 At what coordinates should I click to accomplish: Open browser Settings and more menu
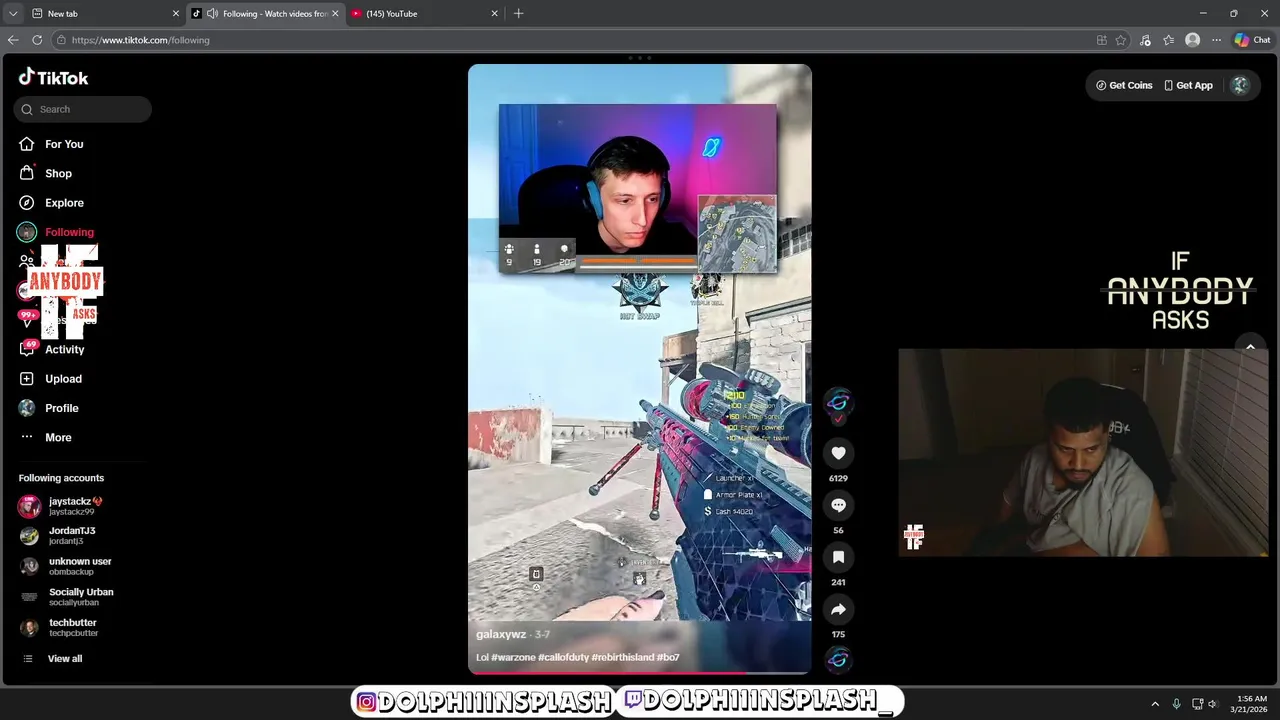click(x=1216, y=40)
